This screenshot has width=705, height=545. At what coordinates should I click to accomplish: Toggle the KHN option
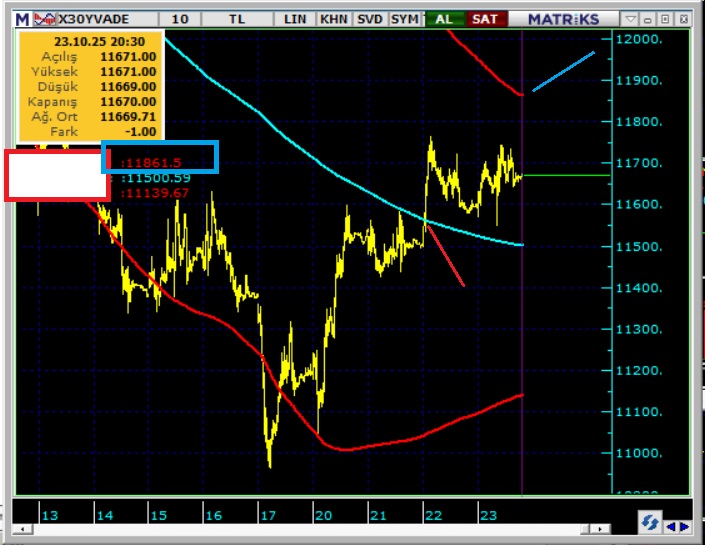point(333,19)
